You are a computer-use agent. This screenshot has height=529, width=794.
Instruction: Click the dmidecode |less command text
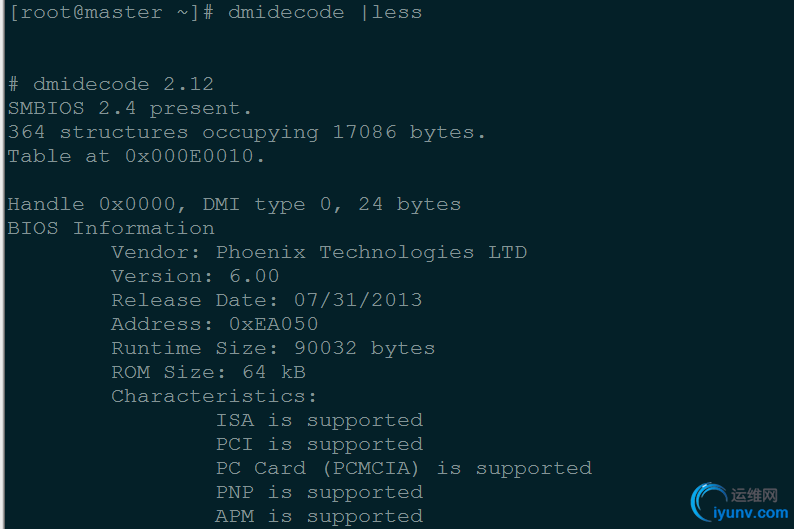pyautogui.click(x=325, y=12)
